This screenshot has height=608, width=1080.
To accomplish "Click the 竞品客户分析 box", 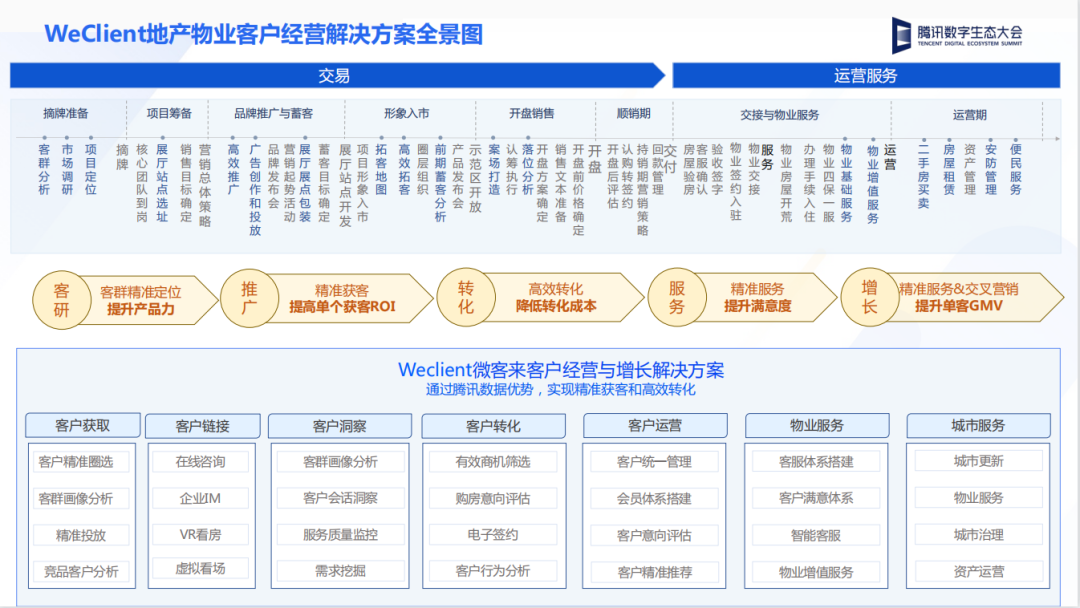I will click(x=81, y=572).
